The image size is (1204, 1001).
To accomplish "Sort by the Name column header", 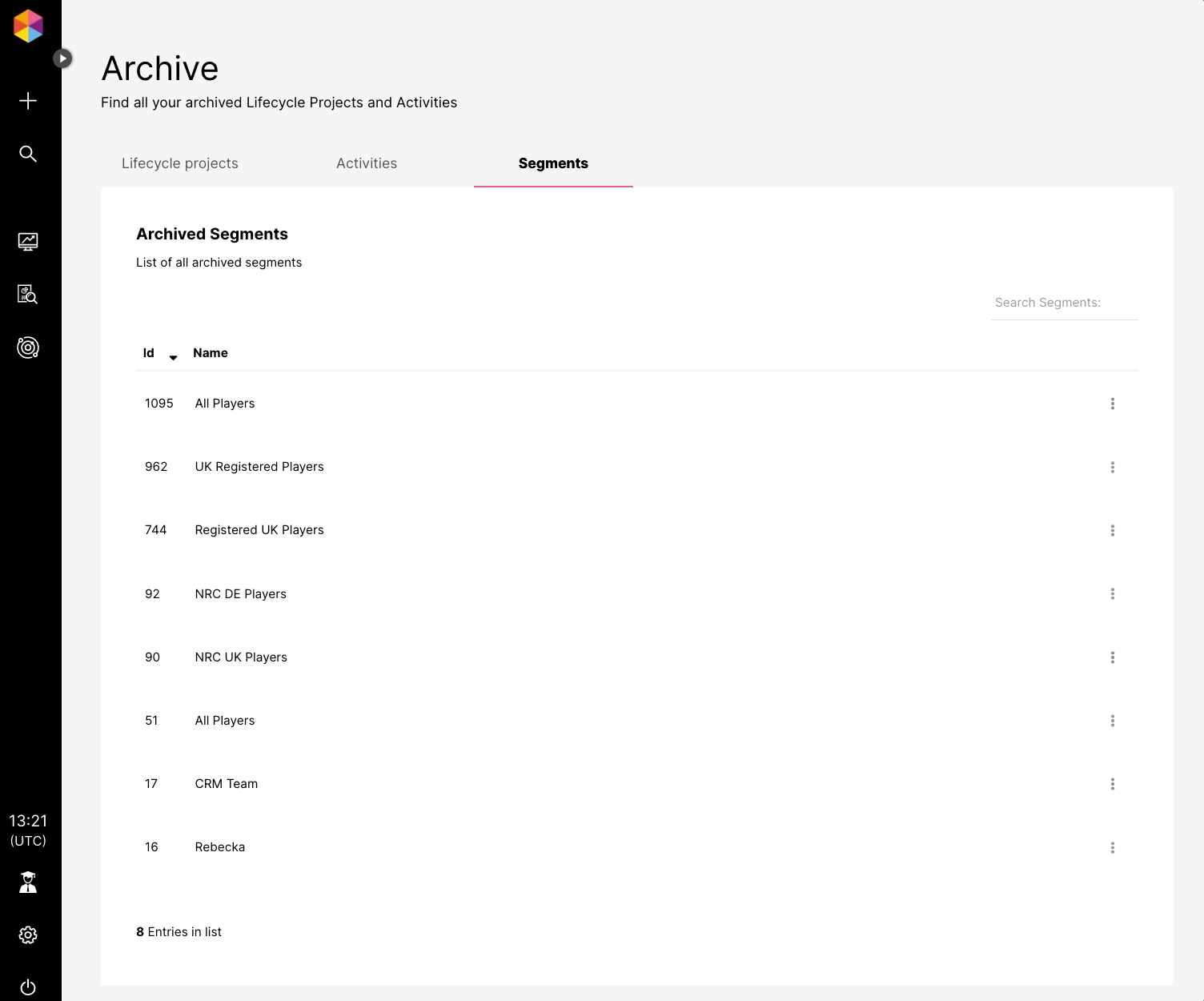I will pyautogui.click(x=211, y=353).
